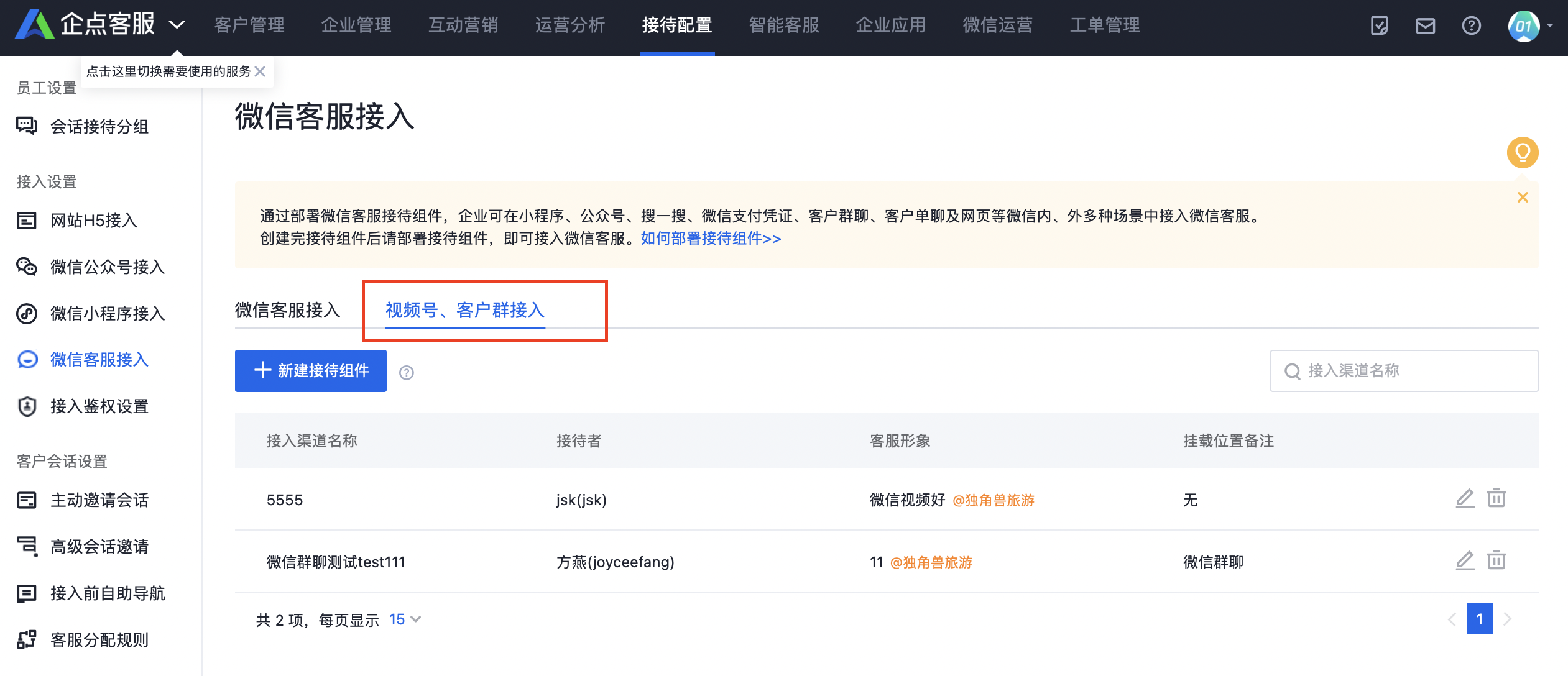Go to the previous page arrow
Screen dimensions: 1568x676
pyautogui.click(x=1452, y=619)
